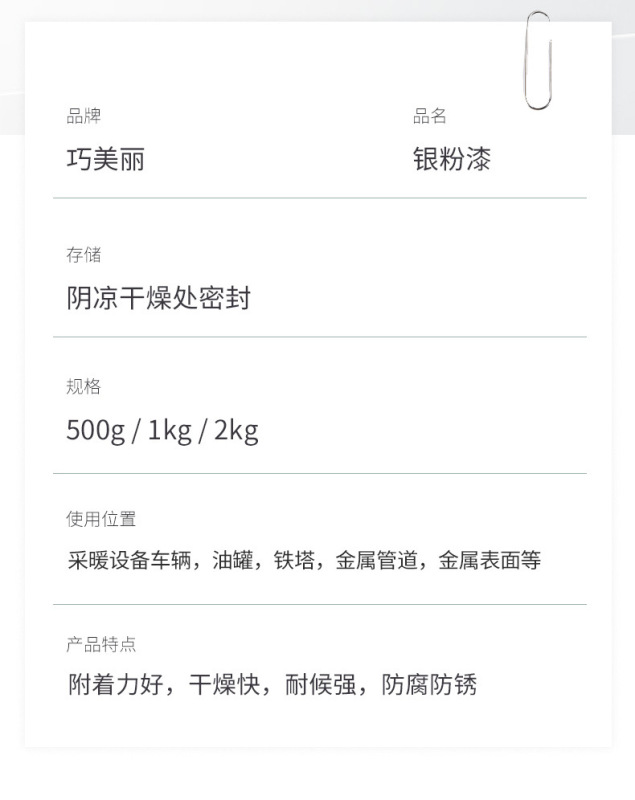This screenshot has width=635, height=800.
Task: Click the paperclip icon on the card
Action: 538,61
